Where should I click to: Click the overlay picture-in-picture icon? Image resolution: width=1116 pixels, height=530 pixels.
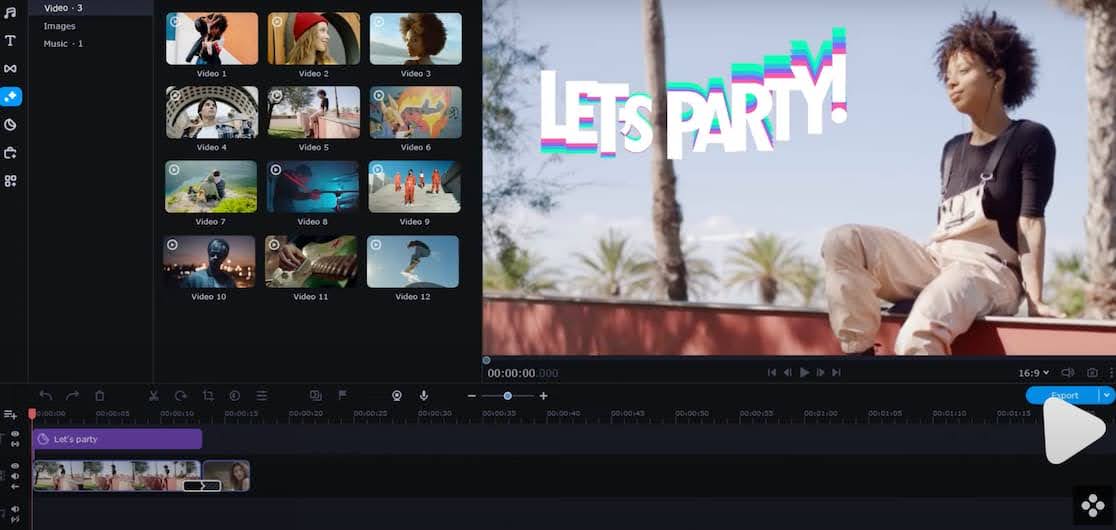[316, 395]
